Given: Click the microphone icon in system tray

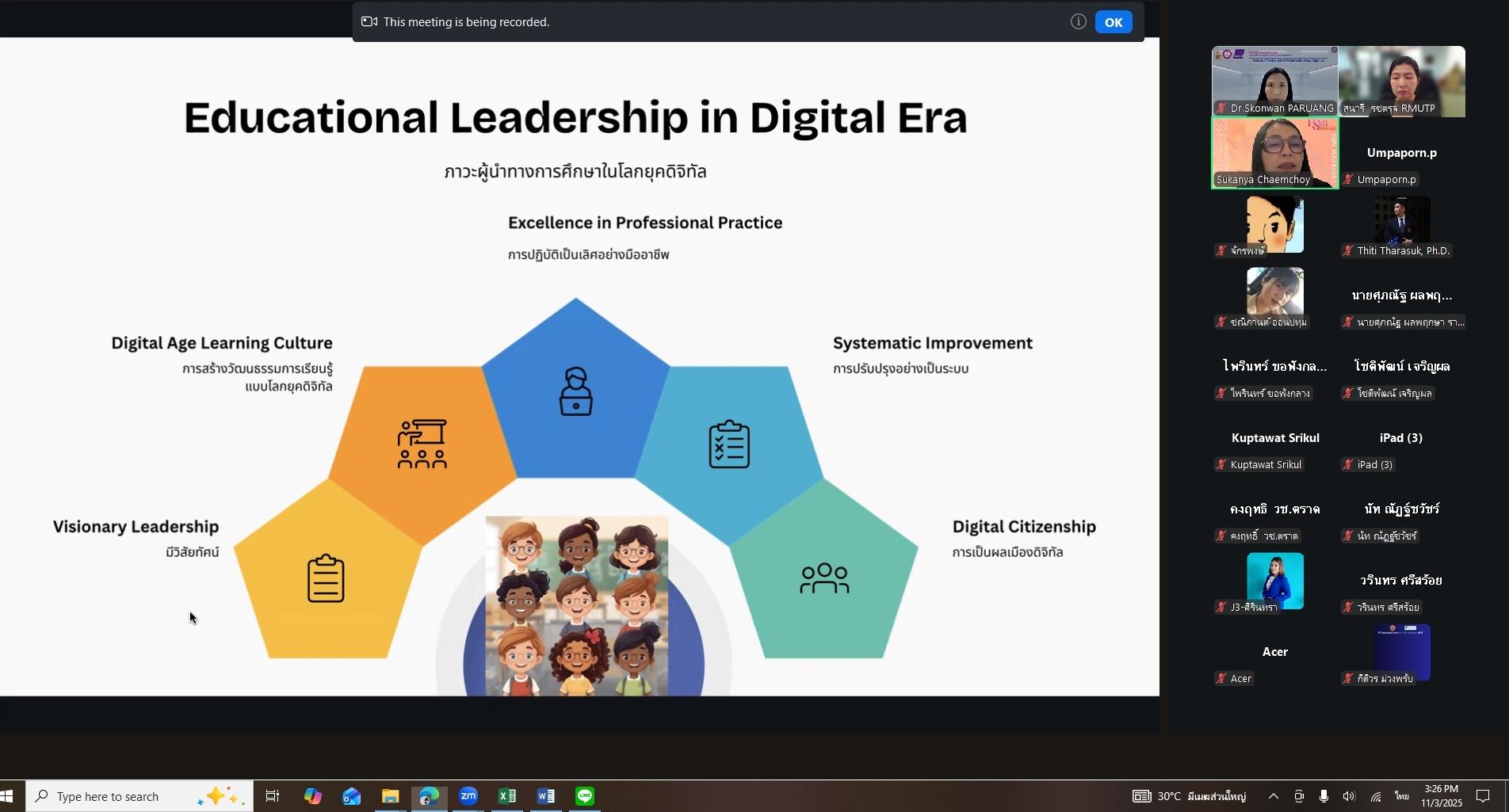Looking at the screenshot, I should coord(1324,796).
